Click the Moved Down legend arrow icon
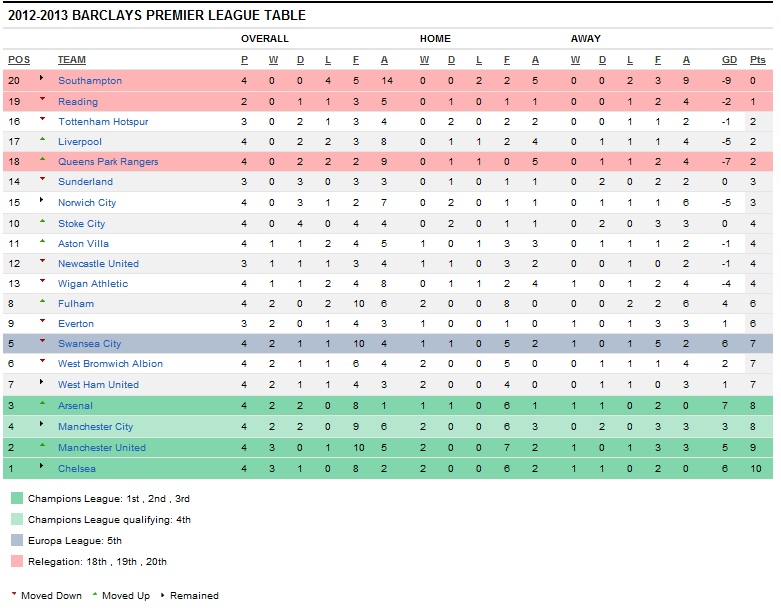 14,595
